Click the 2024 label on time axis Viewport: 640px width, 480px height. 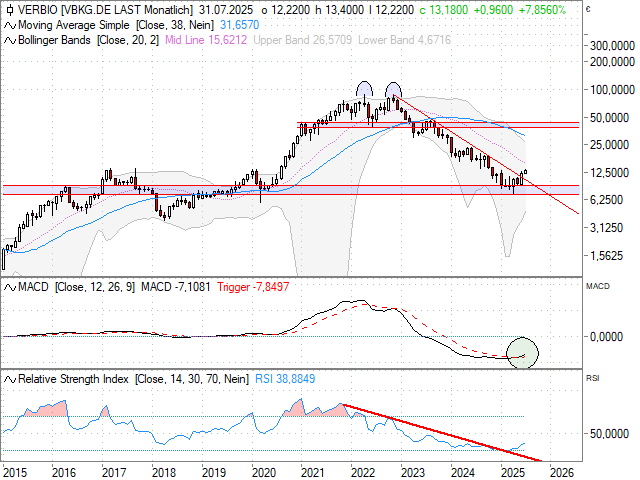[x=463, y=473]
